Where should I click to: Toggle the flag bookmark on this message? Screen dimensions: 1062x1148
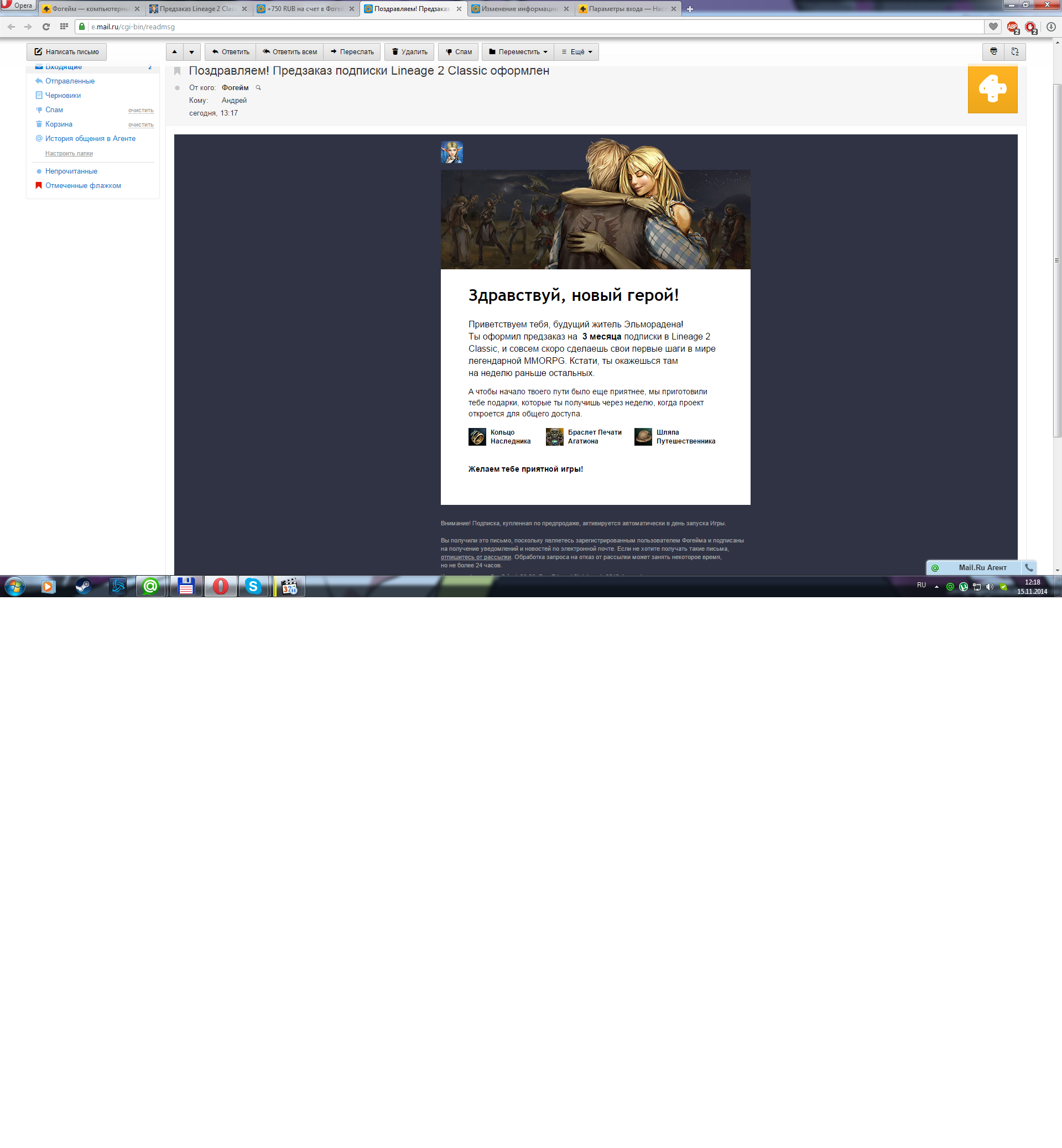coord(178,71)
